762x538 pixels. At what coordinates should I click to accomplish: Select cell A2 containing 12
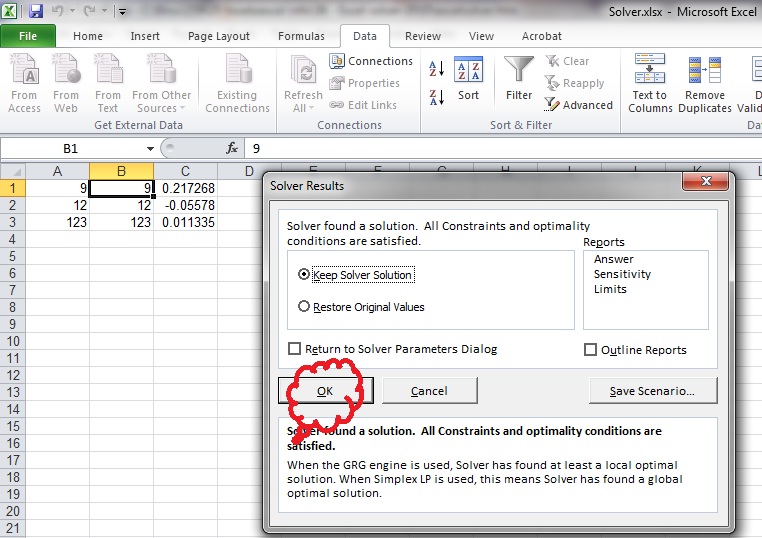[x=57, y=205]
